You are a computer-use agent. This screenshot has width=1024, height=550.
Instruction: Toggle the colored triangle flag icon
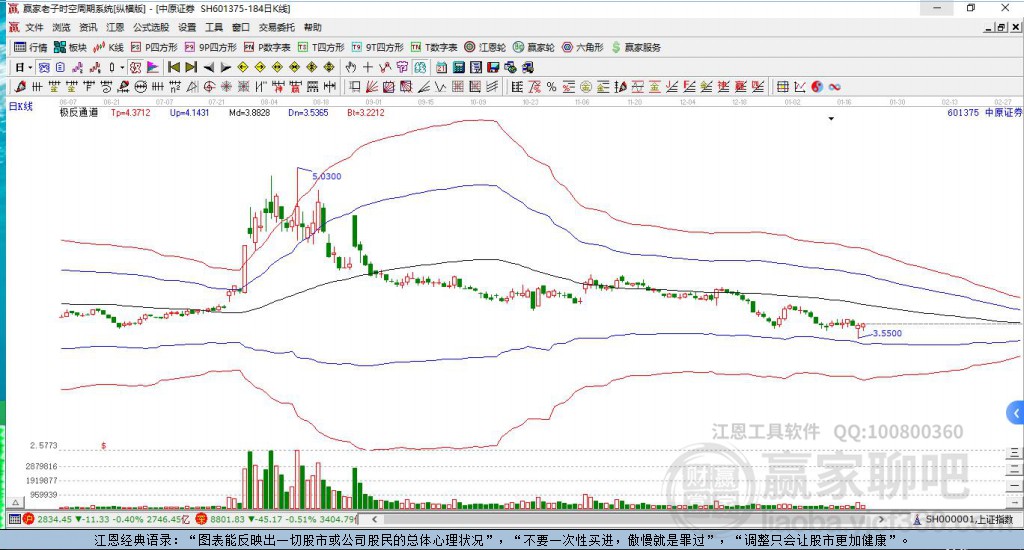click(x=153, y=67)
